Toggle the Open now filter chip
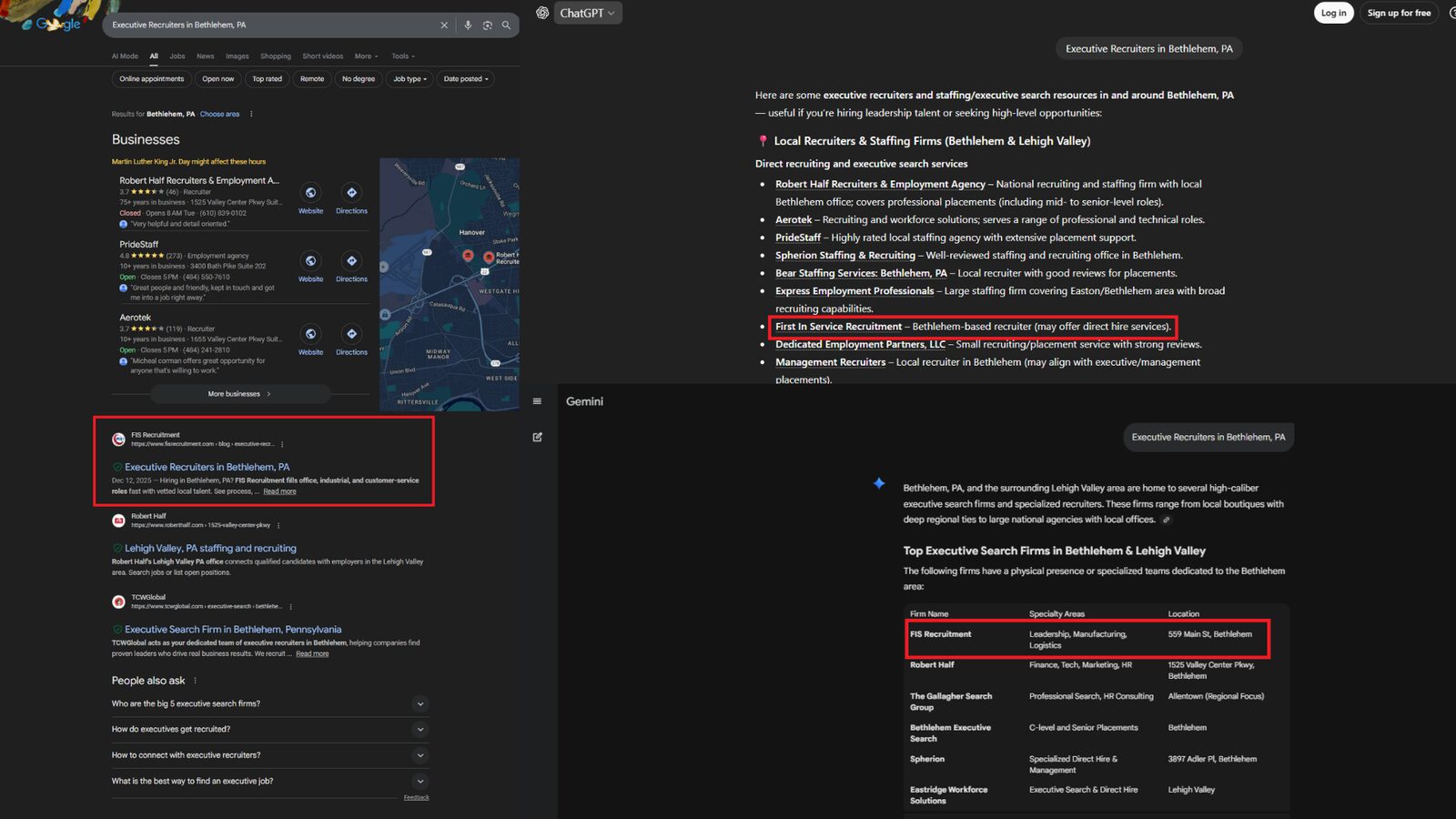 click(x=218, y=79)
